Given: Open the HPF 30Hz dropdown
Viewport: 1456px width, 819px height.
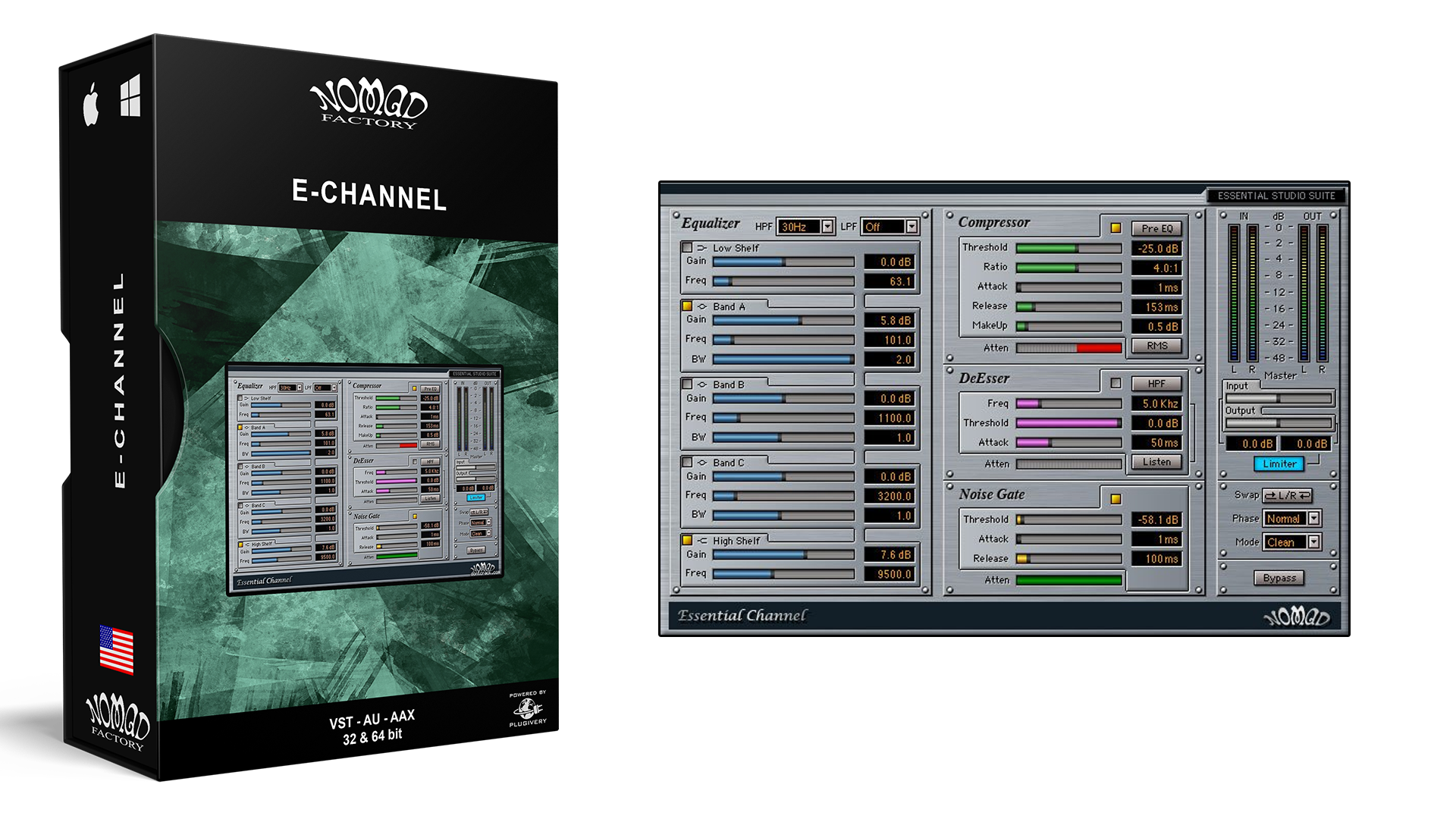Looking at the screenshot, I should point(805,227).
